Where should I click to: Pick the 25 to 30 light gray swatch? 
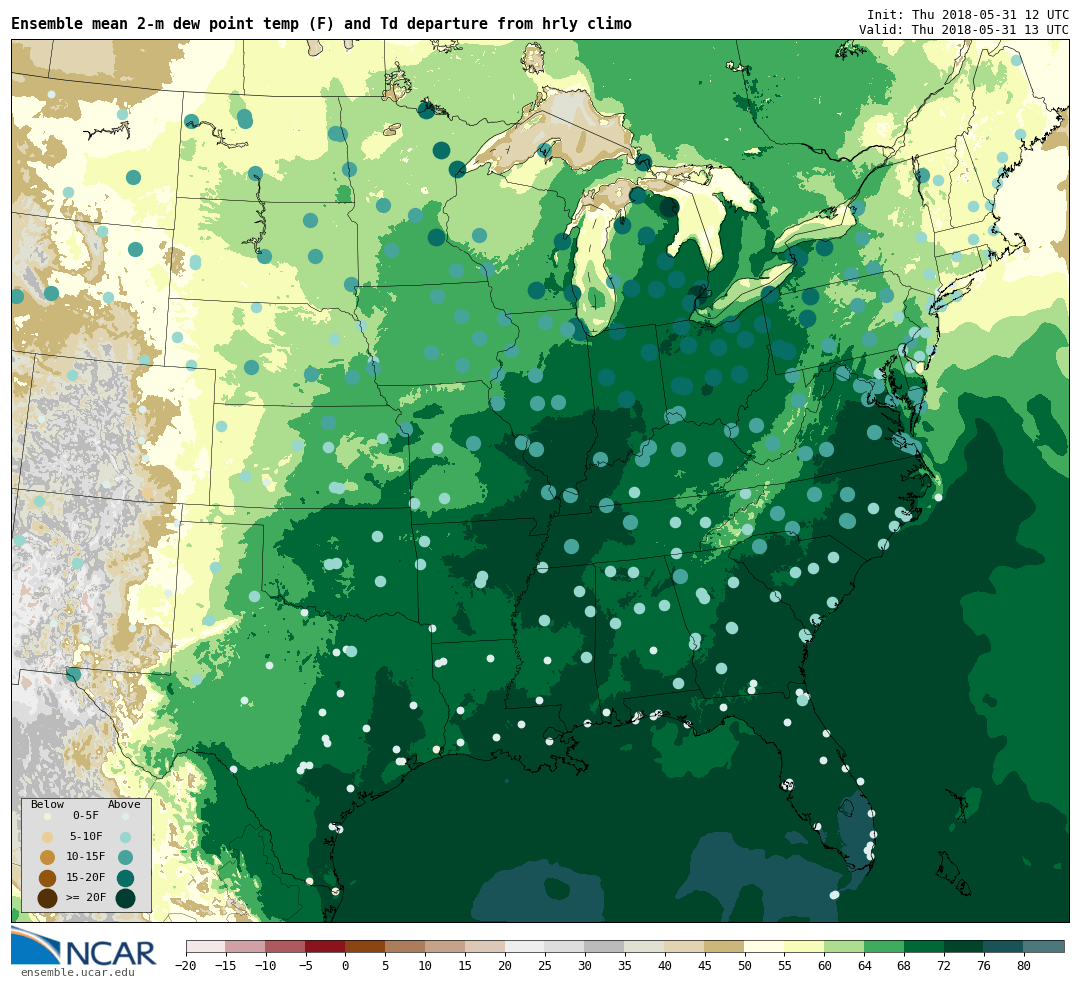[x=565, y=946]
